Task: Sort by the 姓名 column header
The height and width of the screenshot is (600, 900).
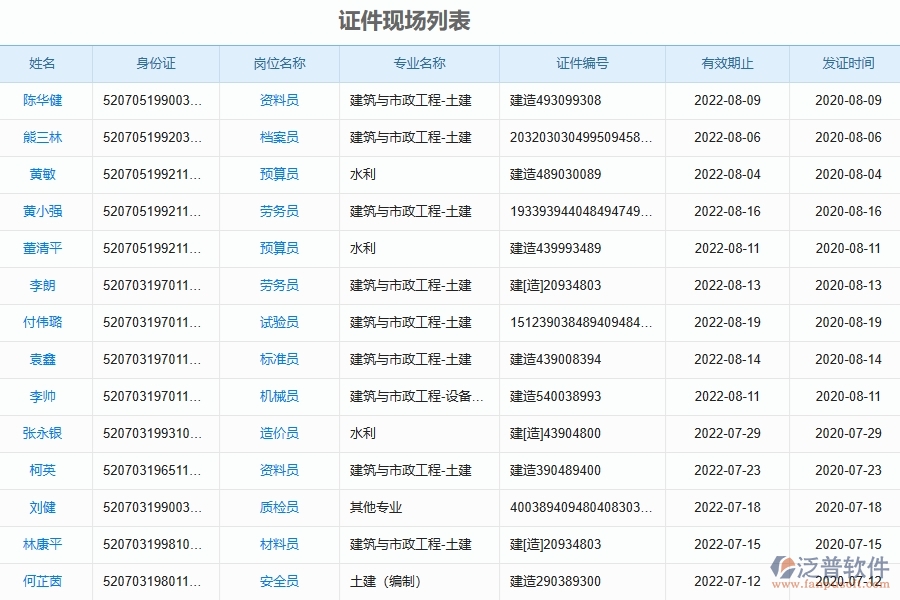Action: [44, 64]
